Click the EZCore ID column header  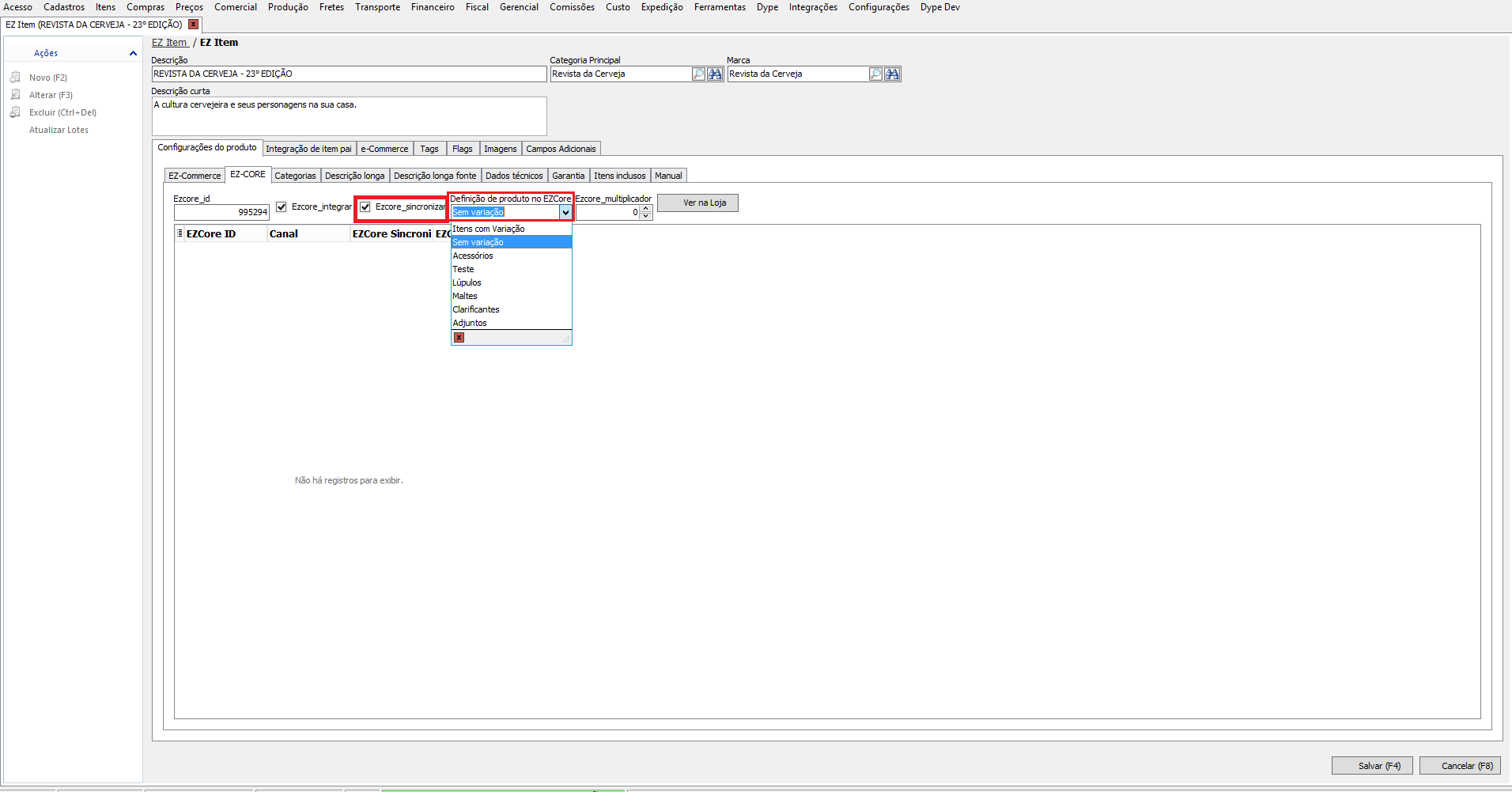pyautogui.click(x=225, y=233)
